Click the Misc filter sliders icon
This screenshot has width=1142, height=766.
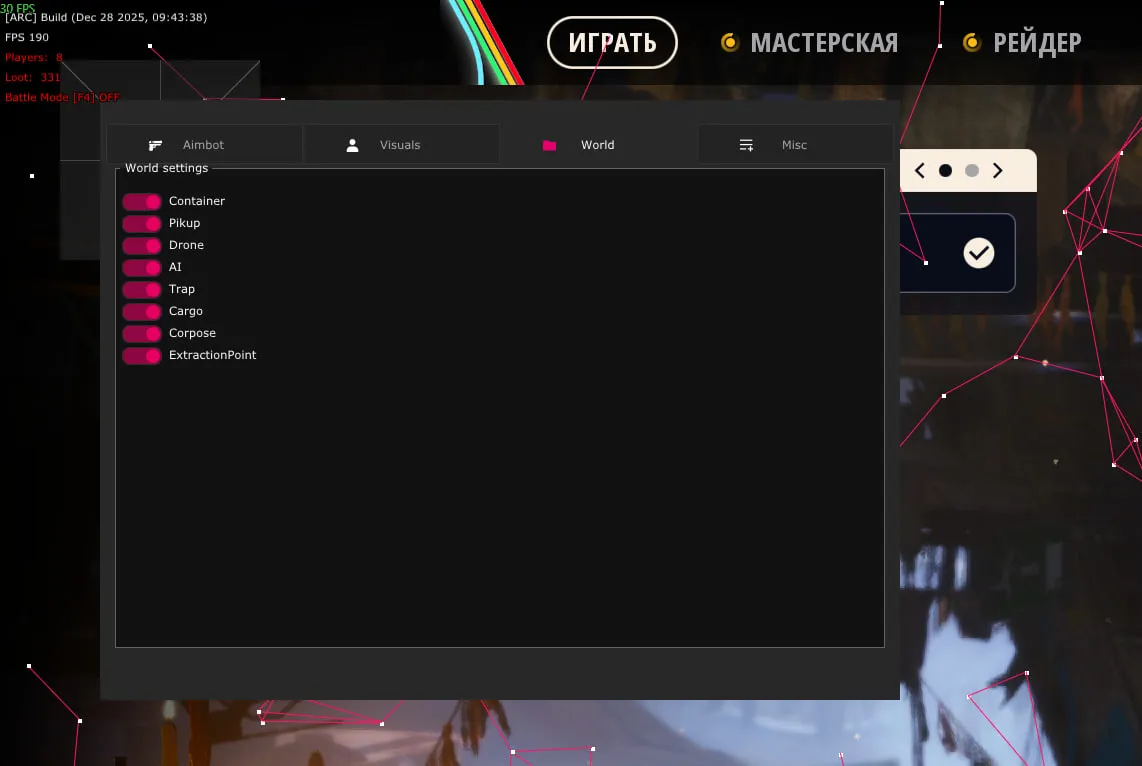[746, 144]
